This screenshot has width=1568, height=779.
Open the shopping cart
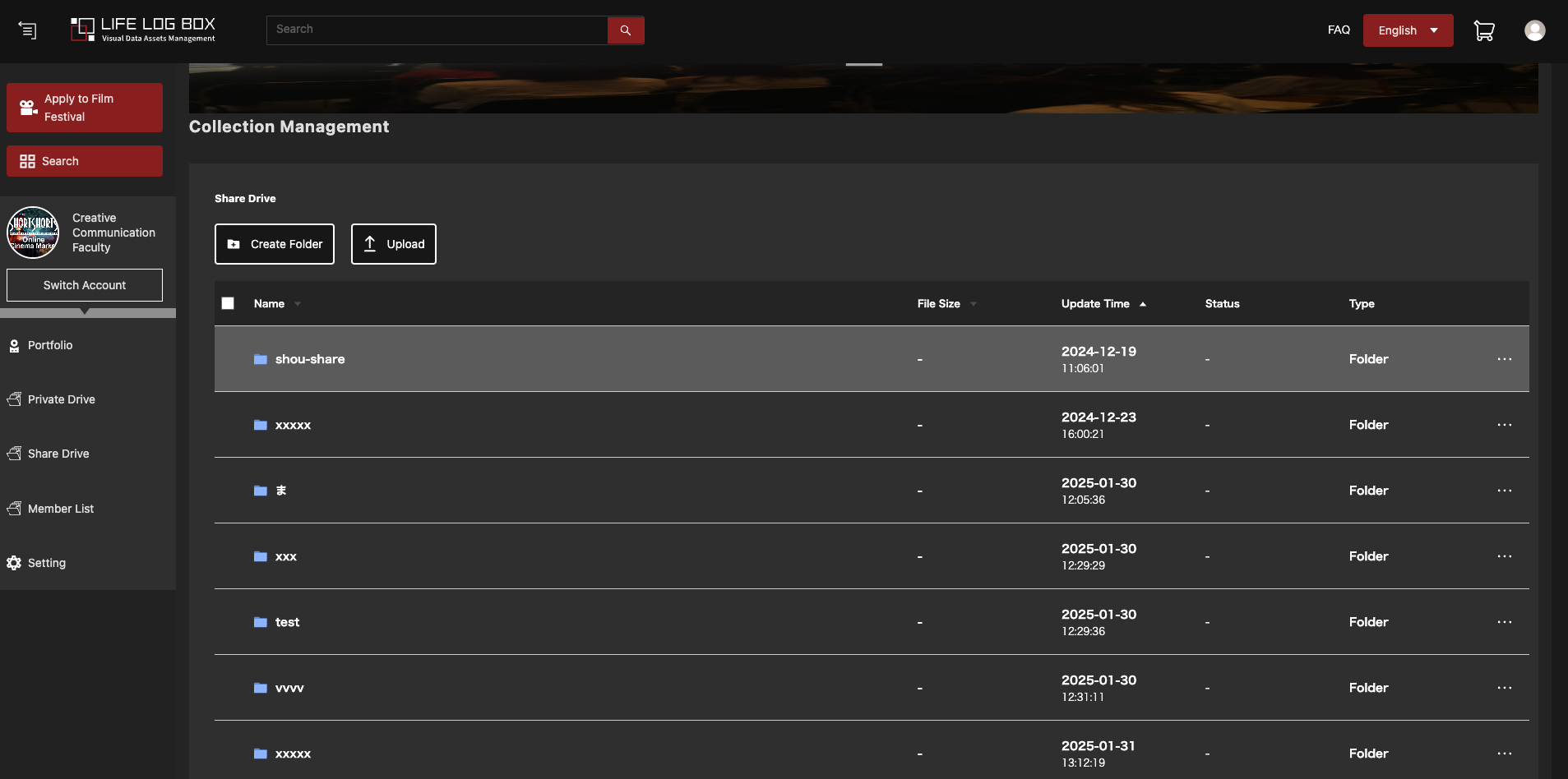click(x=1483, y=30)
